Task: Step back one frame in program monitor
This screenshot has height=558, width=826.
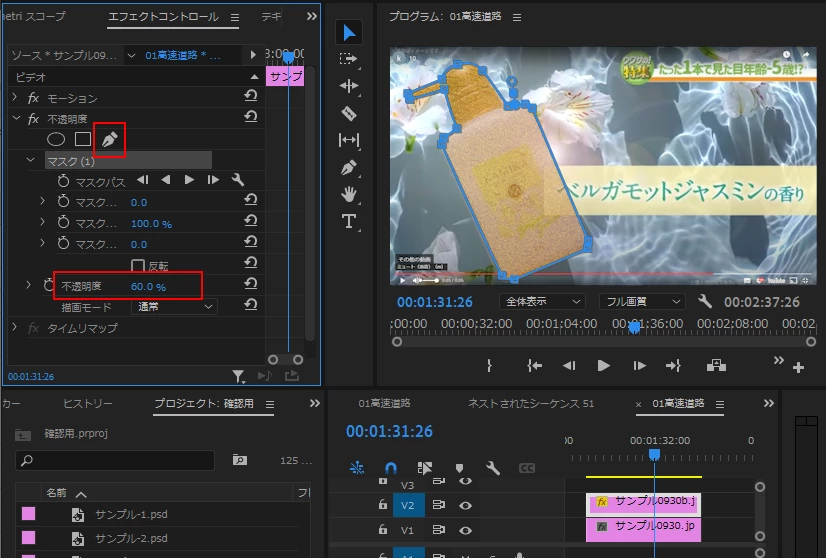Action: (x=569, y=366)
